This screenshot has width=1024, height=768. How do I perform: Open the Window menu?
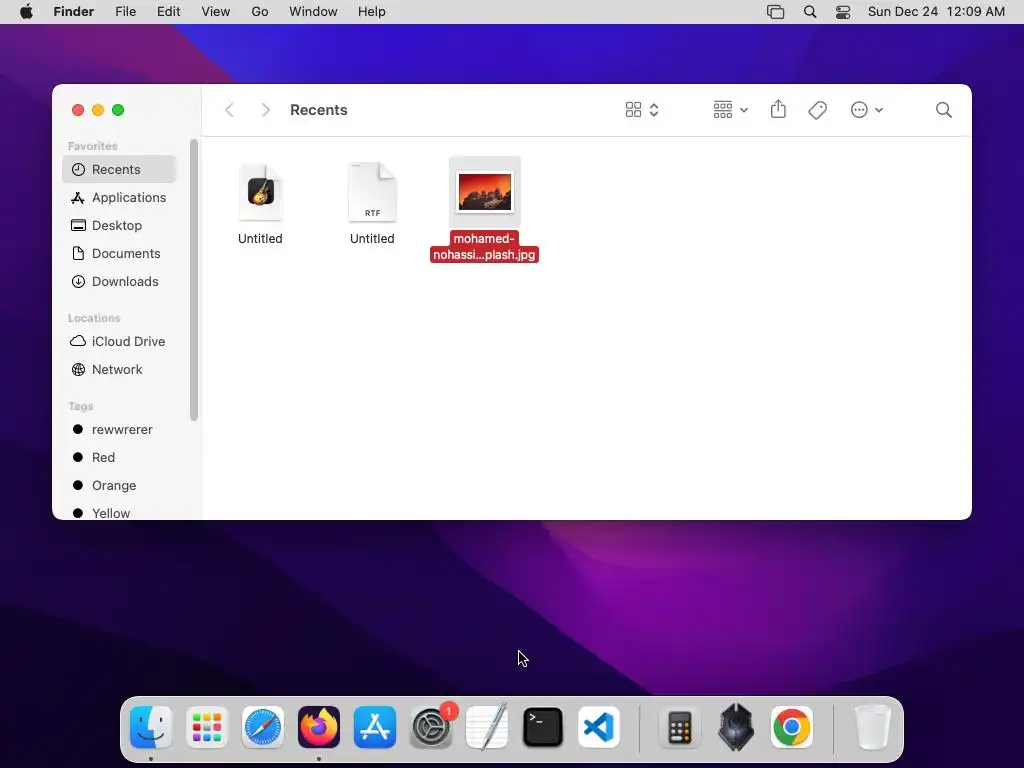pyautogui.click(x=313, y=12)
